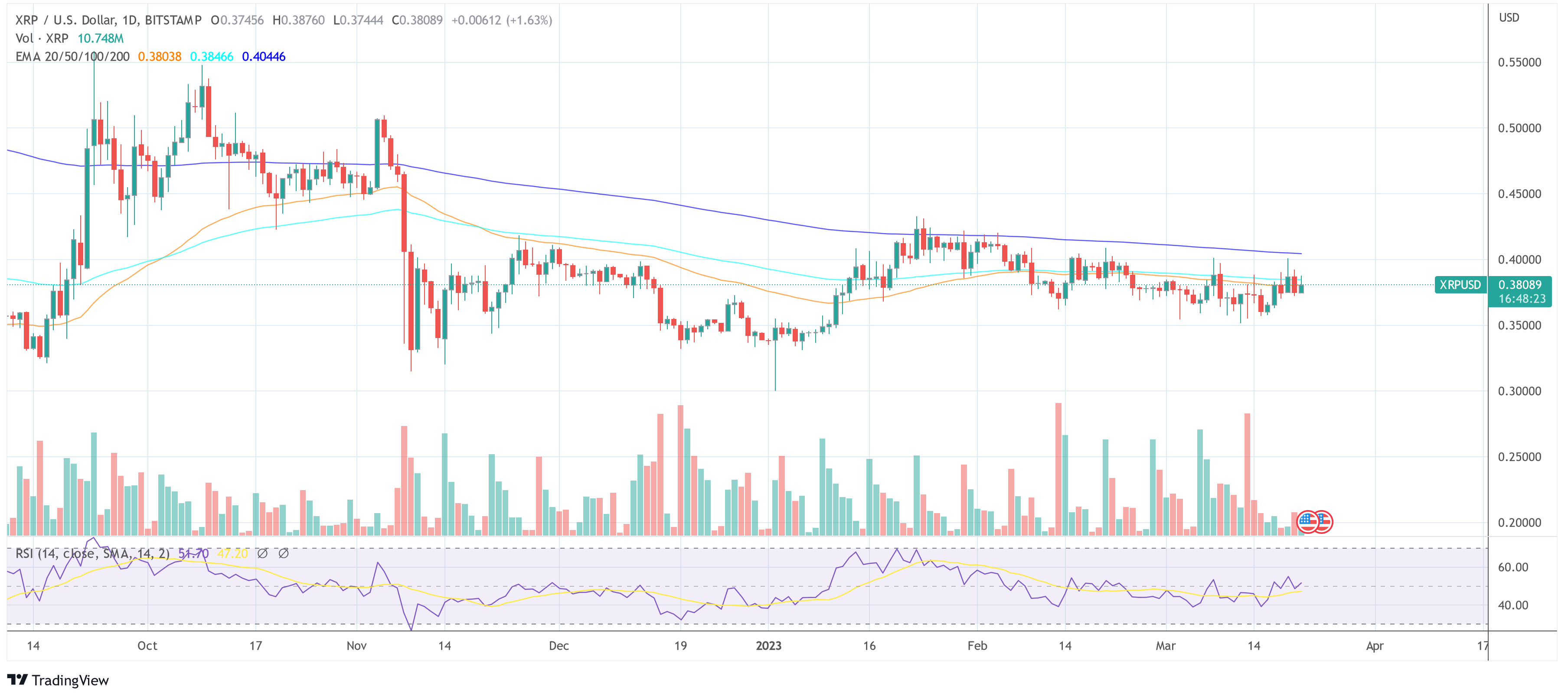Click the purple RSI value 51.70
This screenshot has height=699, width=1568.
coord(193,553)
